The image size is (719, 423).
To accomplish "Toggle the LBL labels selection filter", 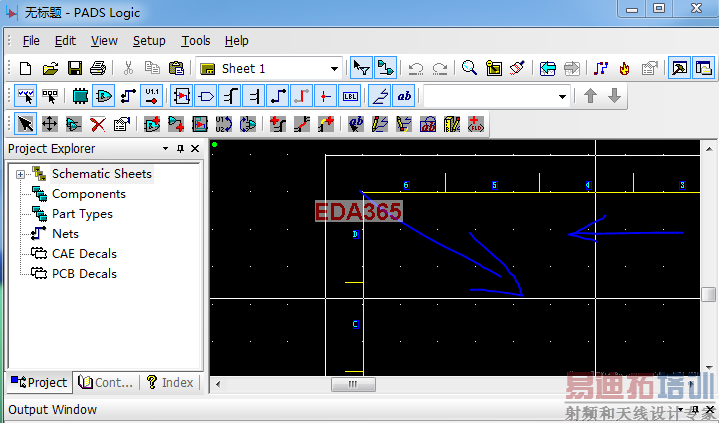I will click(x=350, y=96).
